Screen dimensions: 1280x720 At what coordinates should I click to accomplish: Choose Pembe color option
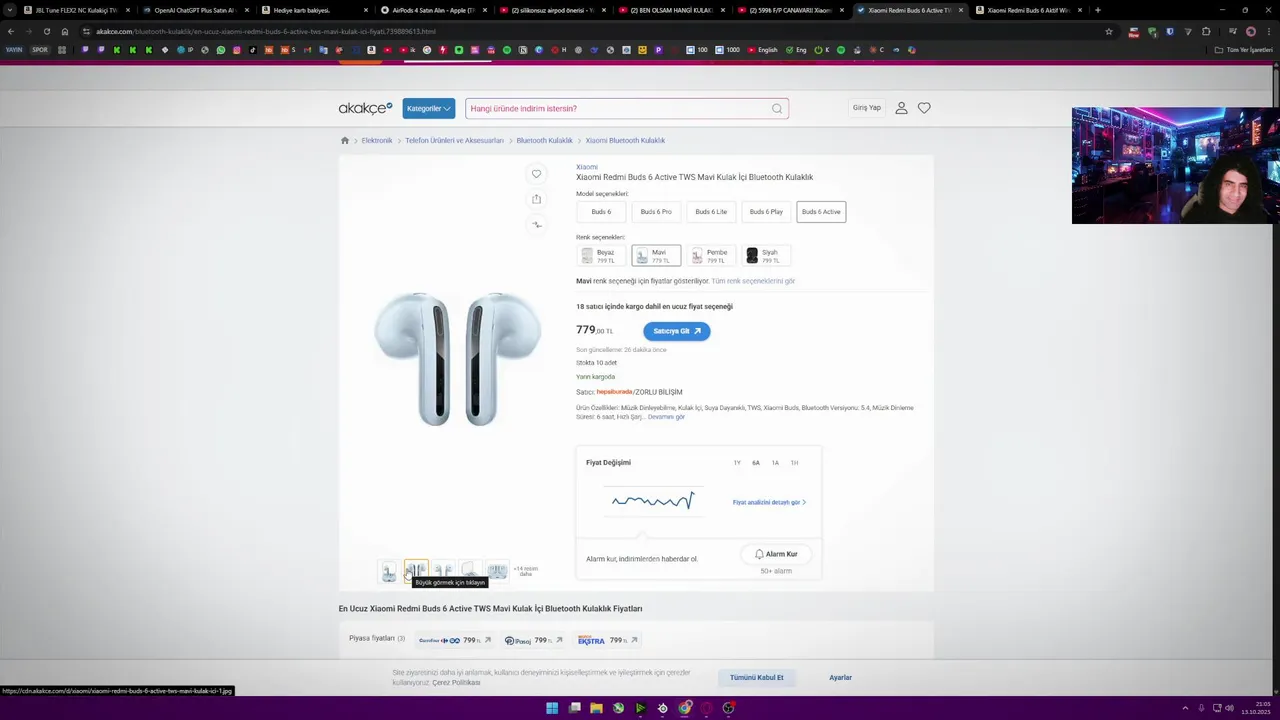point(711,256)
